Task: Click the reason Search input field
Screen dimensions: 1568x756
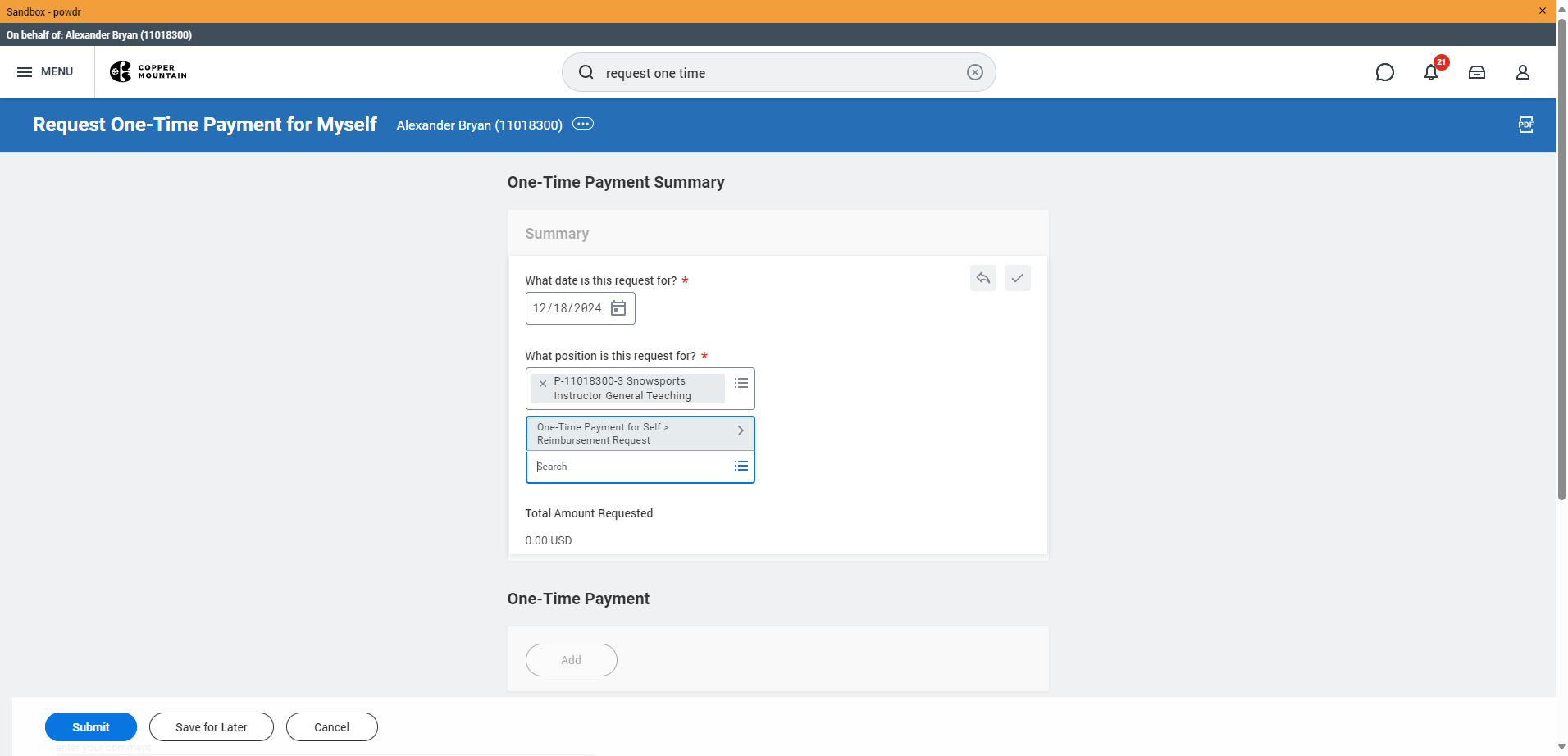Action: pos(631,467)
